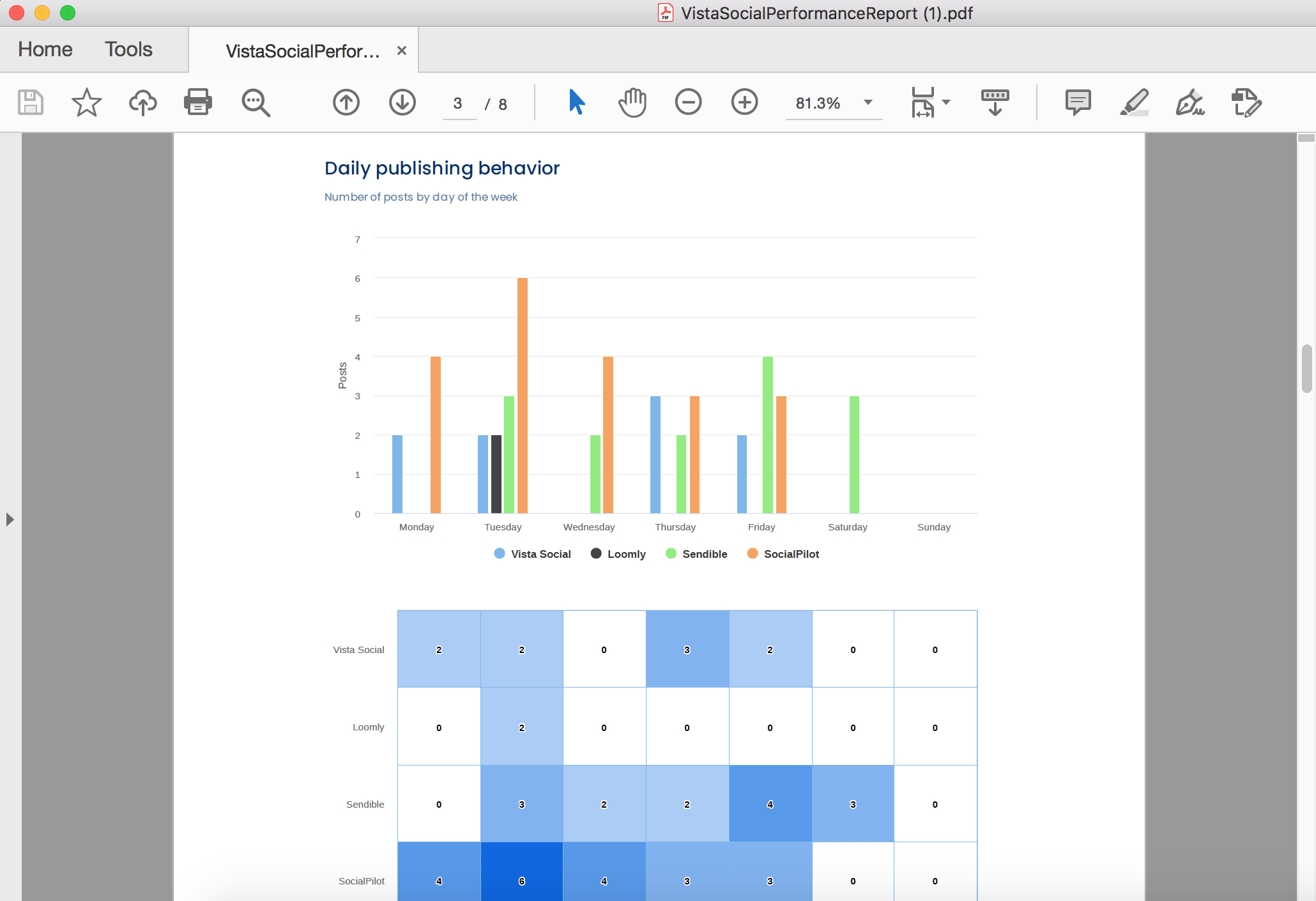Go to the next page with the down arrow
1316x901 pixels.
click(x=402, y=102)
